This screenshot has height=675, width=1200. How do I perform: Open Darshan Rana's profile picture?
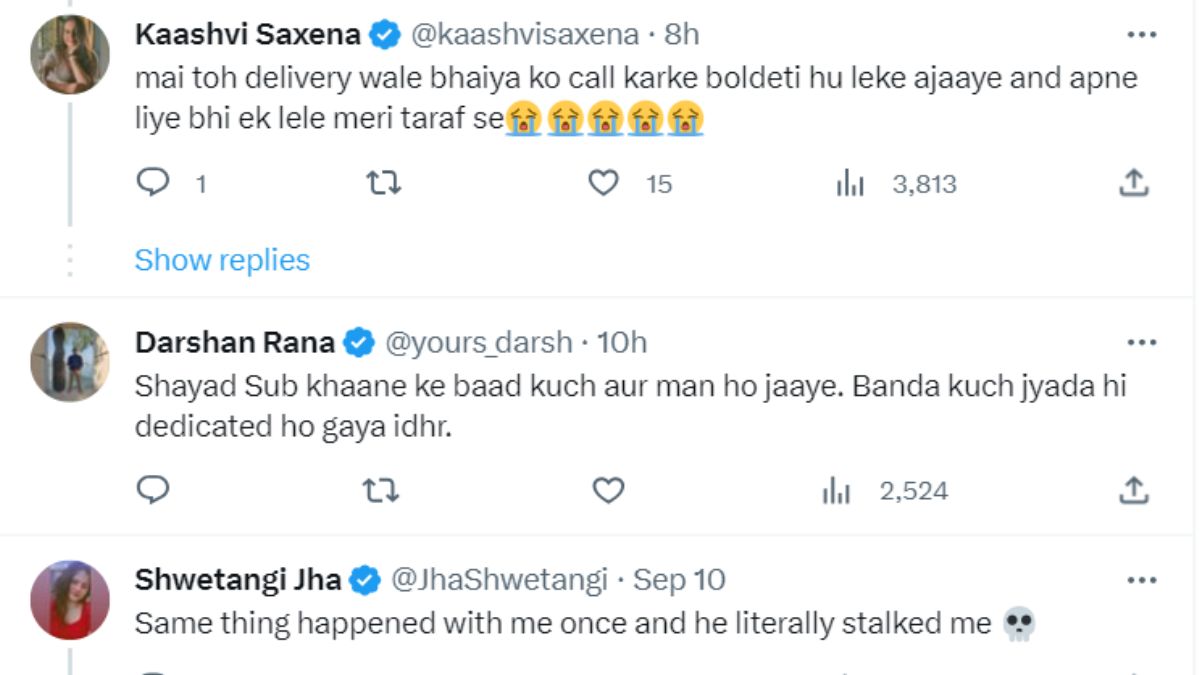coord(70,362)
